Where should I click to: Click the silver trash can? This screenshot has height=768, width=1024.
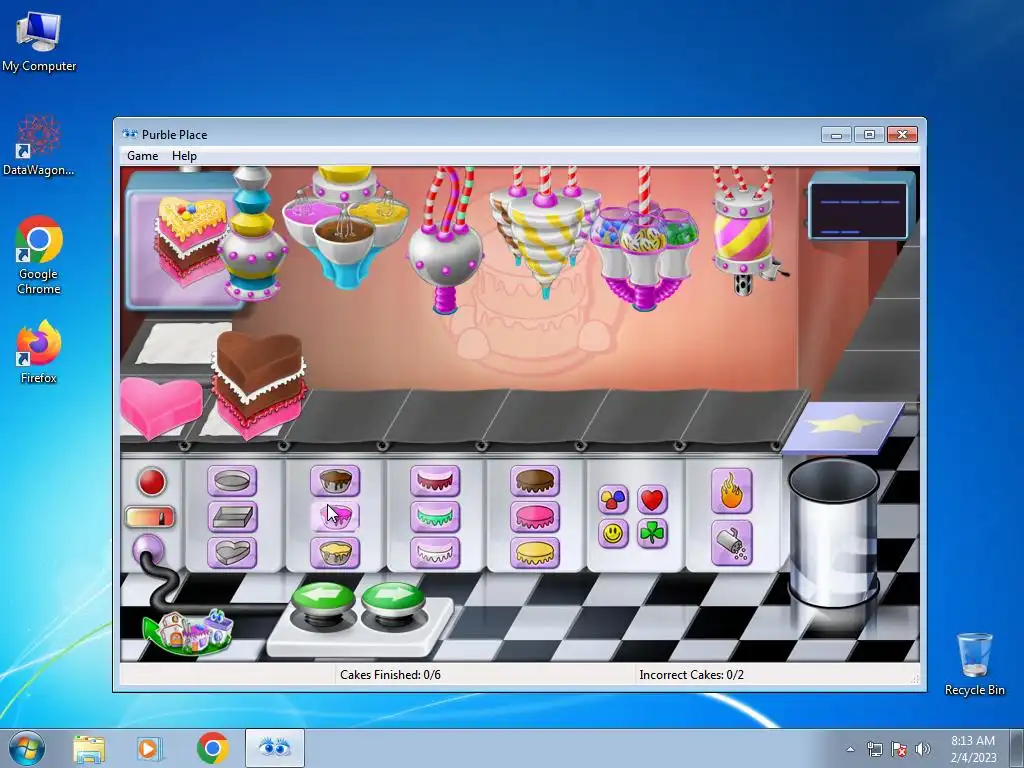(x=833, y=532)
